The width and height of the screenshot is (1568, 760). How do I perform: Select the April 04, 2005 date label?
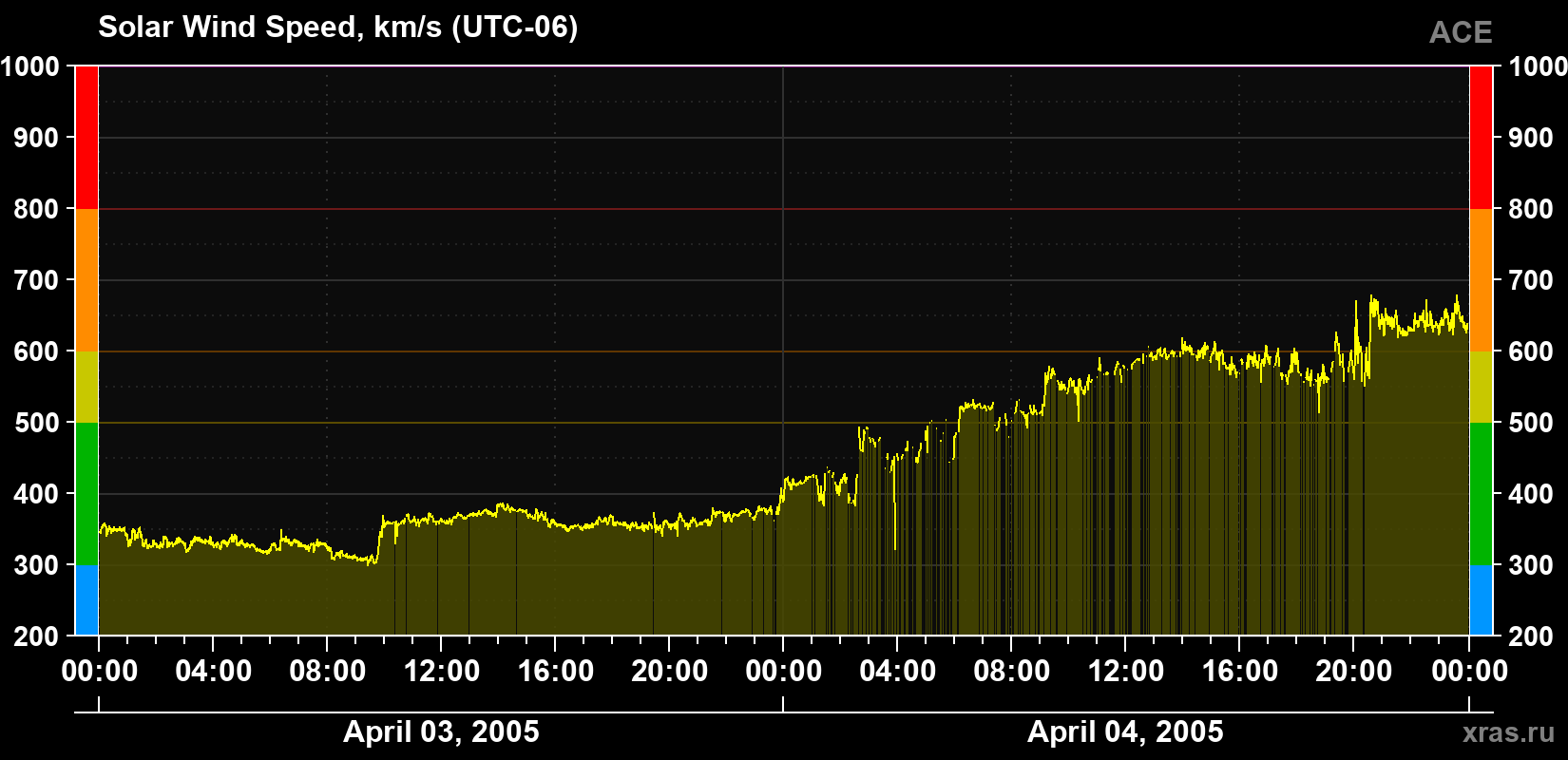click(x=1125, y=731)
